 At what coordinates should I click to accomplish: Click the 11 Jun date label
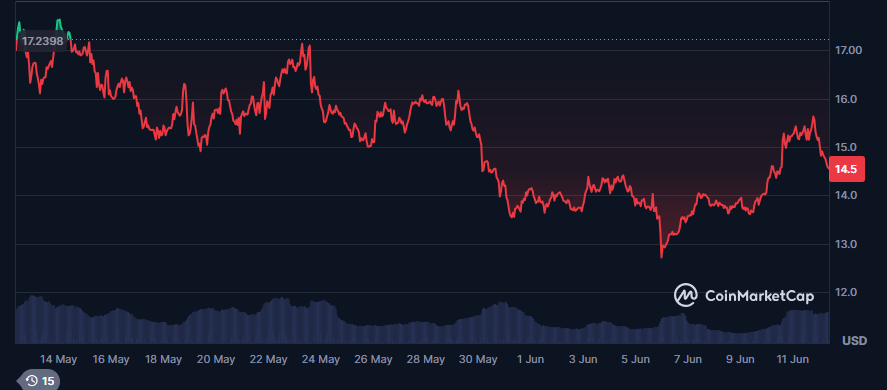pos(792,359)
